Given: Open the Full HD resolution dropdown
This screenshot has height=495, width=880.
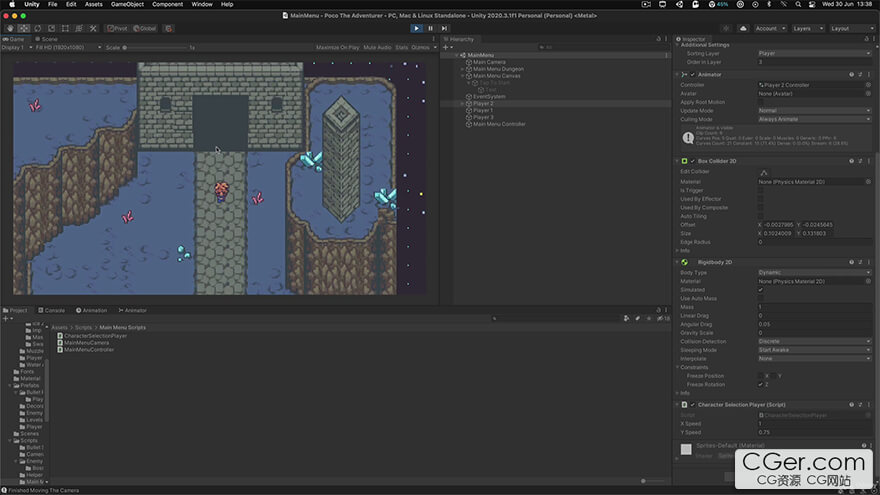Looking at the screenshot, I should click(x=68, y=48).
